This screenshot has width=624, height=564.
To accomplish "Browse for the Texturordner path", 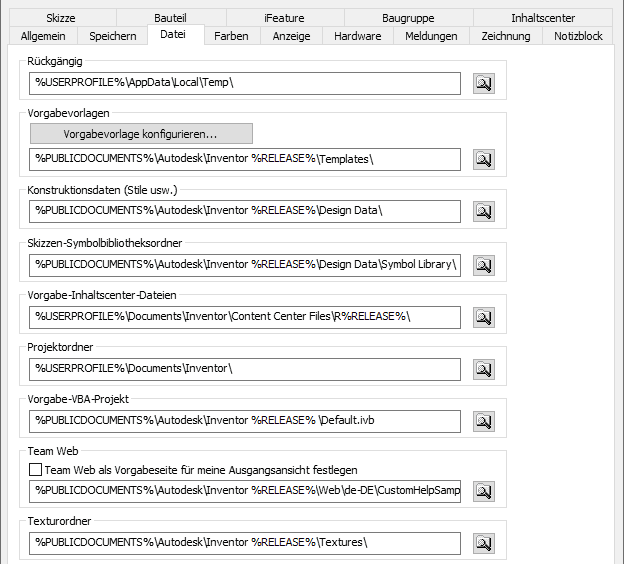I will click(484, 543).
